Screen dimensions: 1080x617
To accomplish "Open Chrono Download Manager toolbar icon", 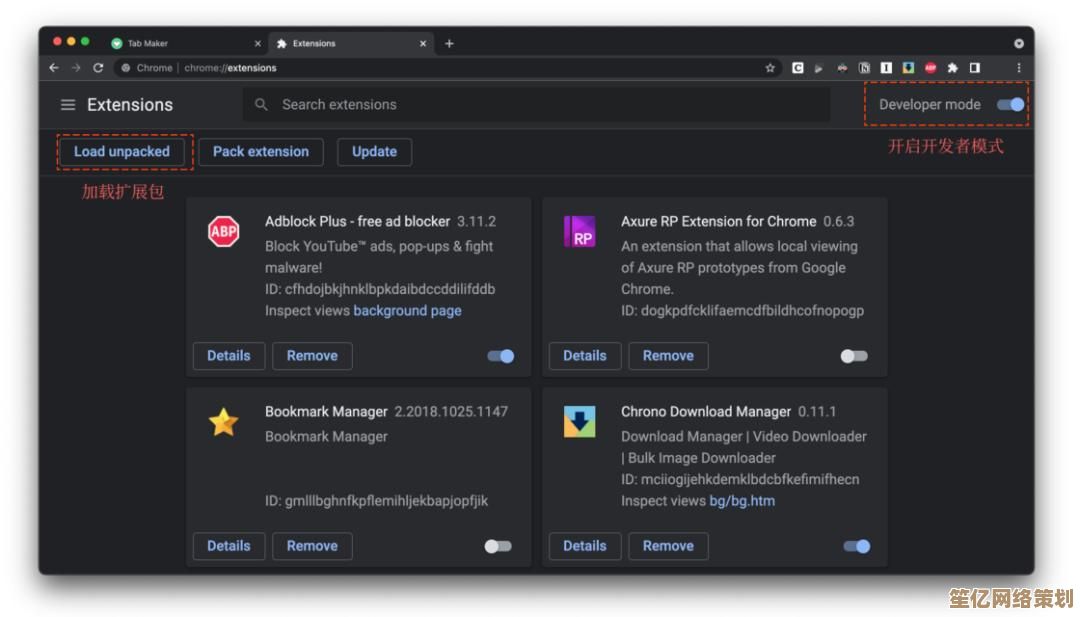I will pyautogui.click(x=908, y=67).
